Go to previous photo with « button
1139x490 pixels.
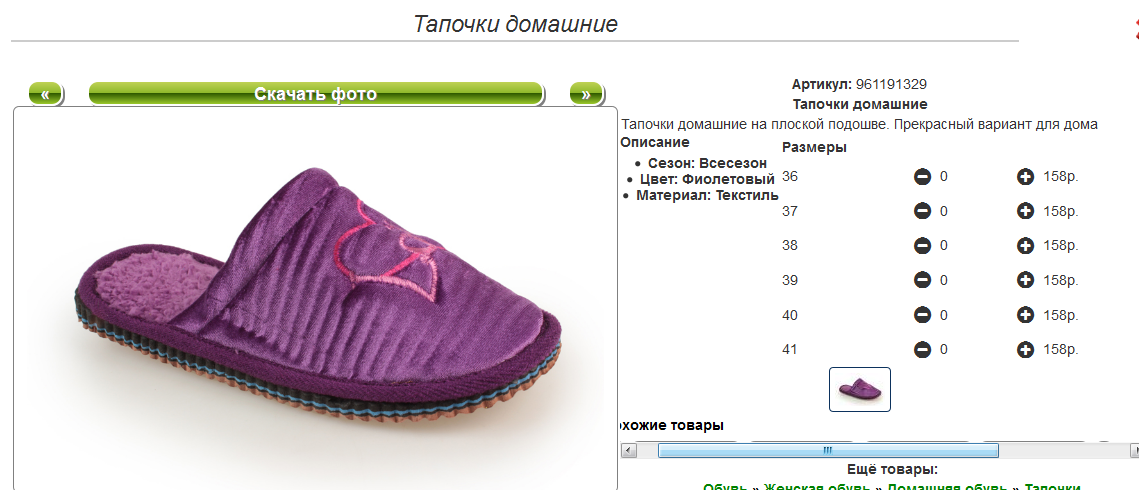pyautogui.click(x=46, y=94)
